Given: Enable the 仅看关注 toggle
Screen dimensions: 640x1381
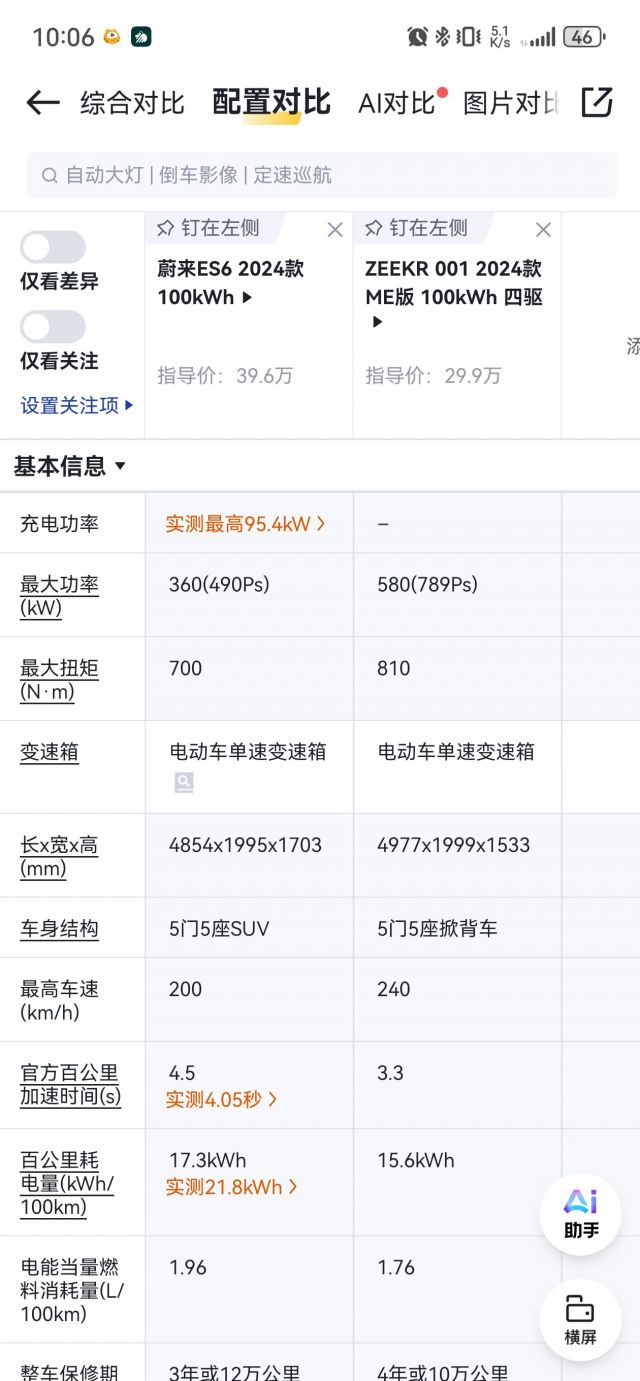Looking at the screenshot, I should (52, 326).
